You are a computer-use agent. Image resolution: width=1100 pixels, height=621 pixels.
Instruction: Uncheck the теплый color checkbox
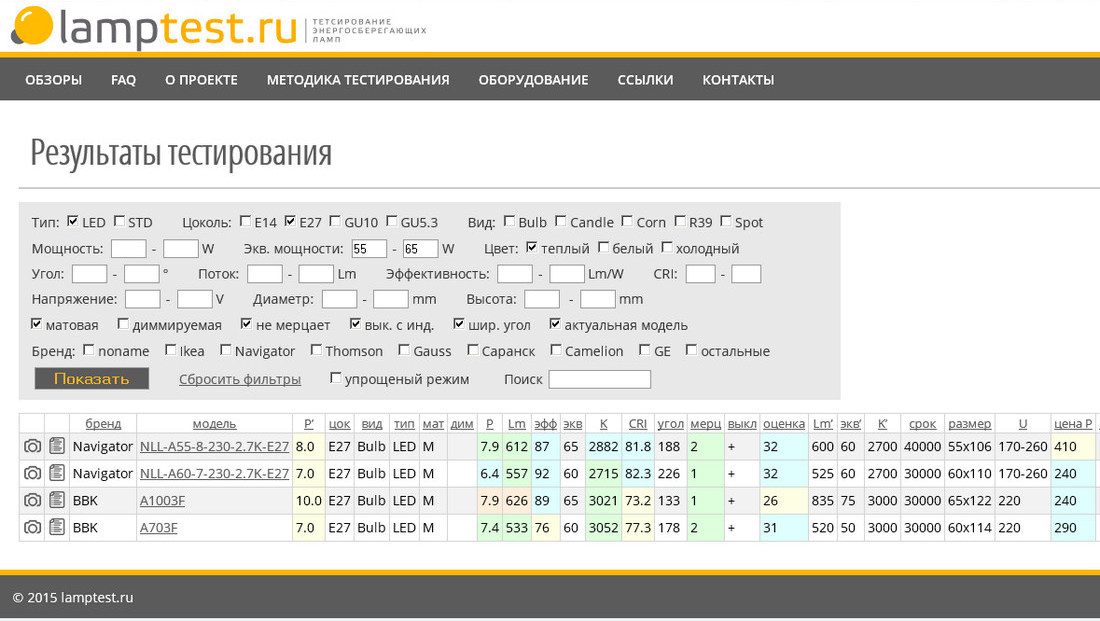point(532,247)
